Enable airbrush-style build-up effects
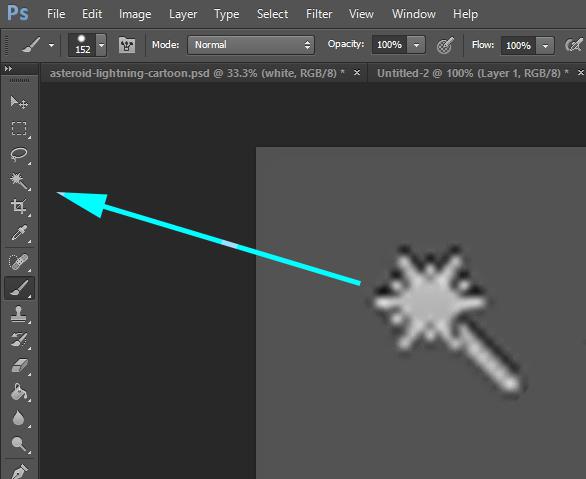586x479 pixels. click(574, 46)
